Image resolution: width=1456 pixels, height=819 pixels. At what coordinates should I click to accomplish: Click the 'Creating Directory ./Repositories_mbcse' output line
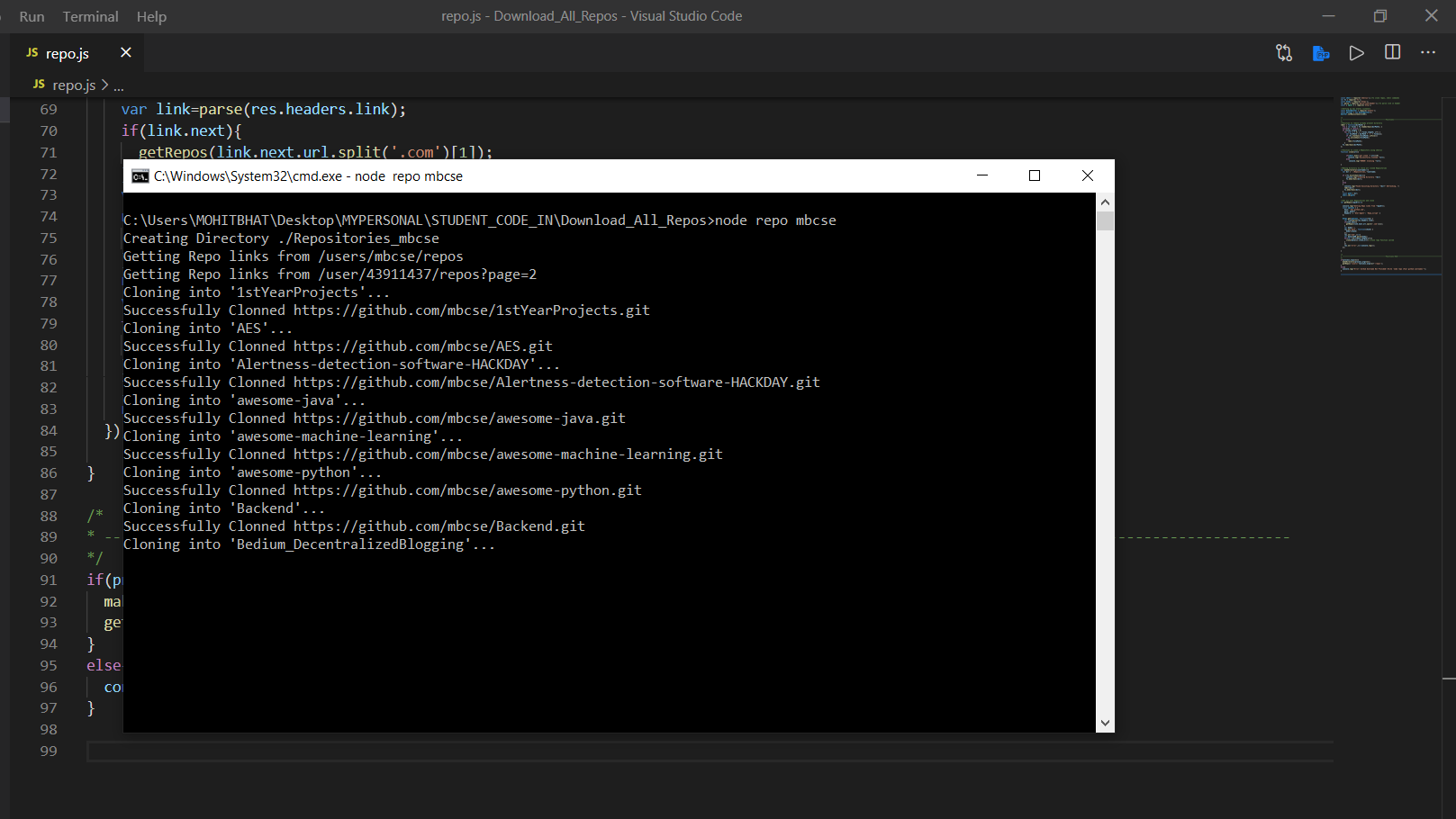[281, 238]
